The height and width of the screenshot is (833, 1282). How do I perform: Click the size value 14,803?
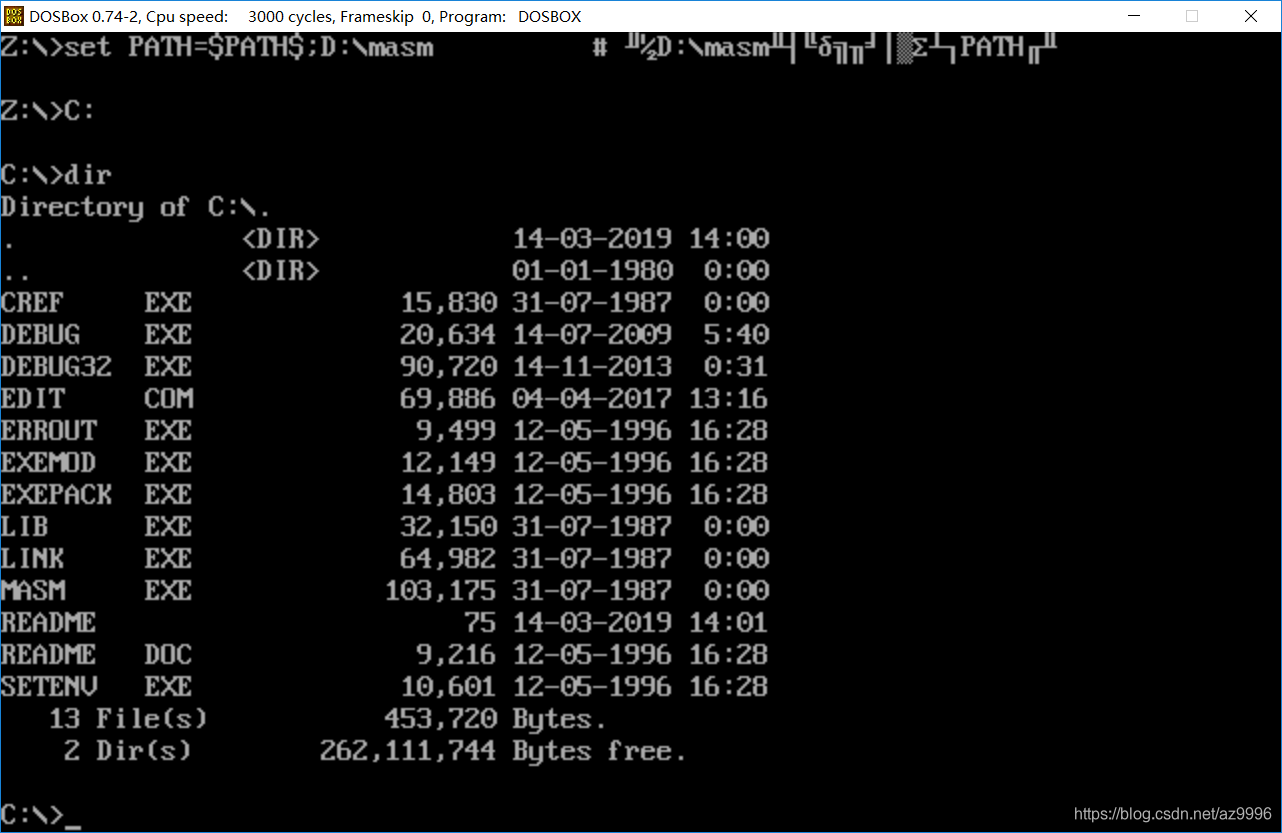click(x=448, y=495)
